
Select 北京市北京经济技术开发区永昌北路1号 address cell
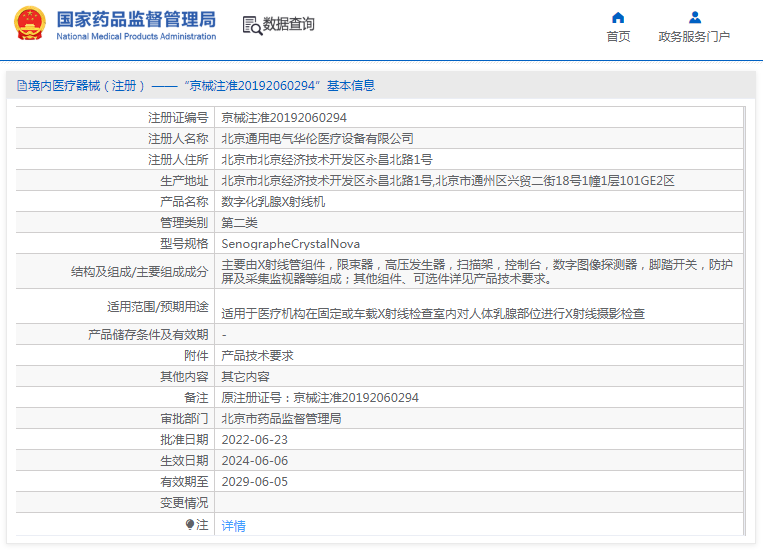pyautogui.click(x=327, y=160)
